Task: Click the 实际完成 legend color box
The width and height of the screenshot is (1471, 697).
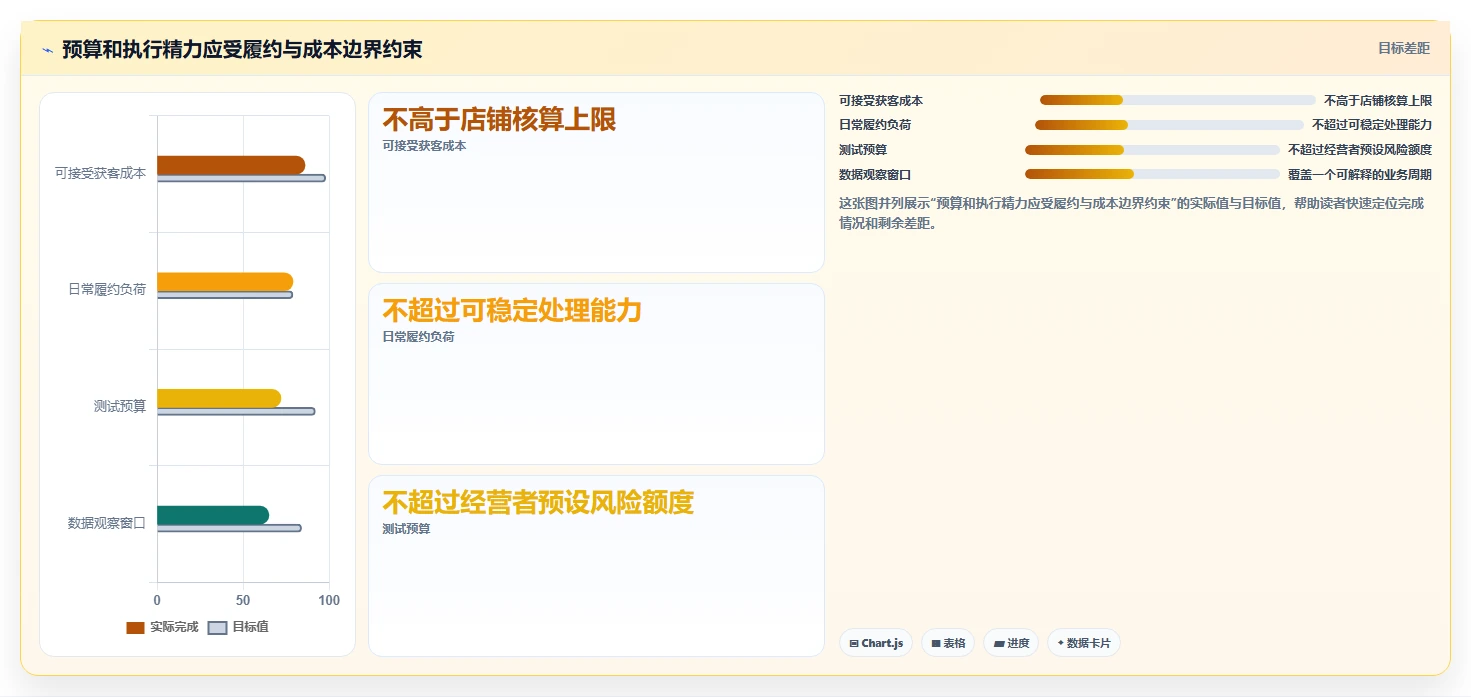Action: (x=135, y=628)
